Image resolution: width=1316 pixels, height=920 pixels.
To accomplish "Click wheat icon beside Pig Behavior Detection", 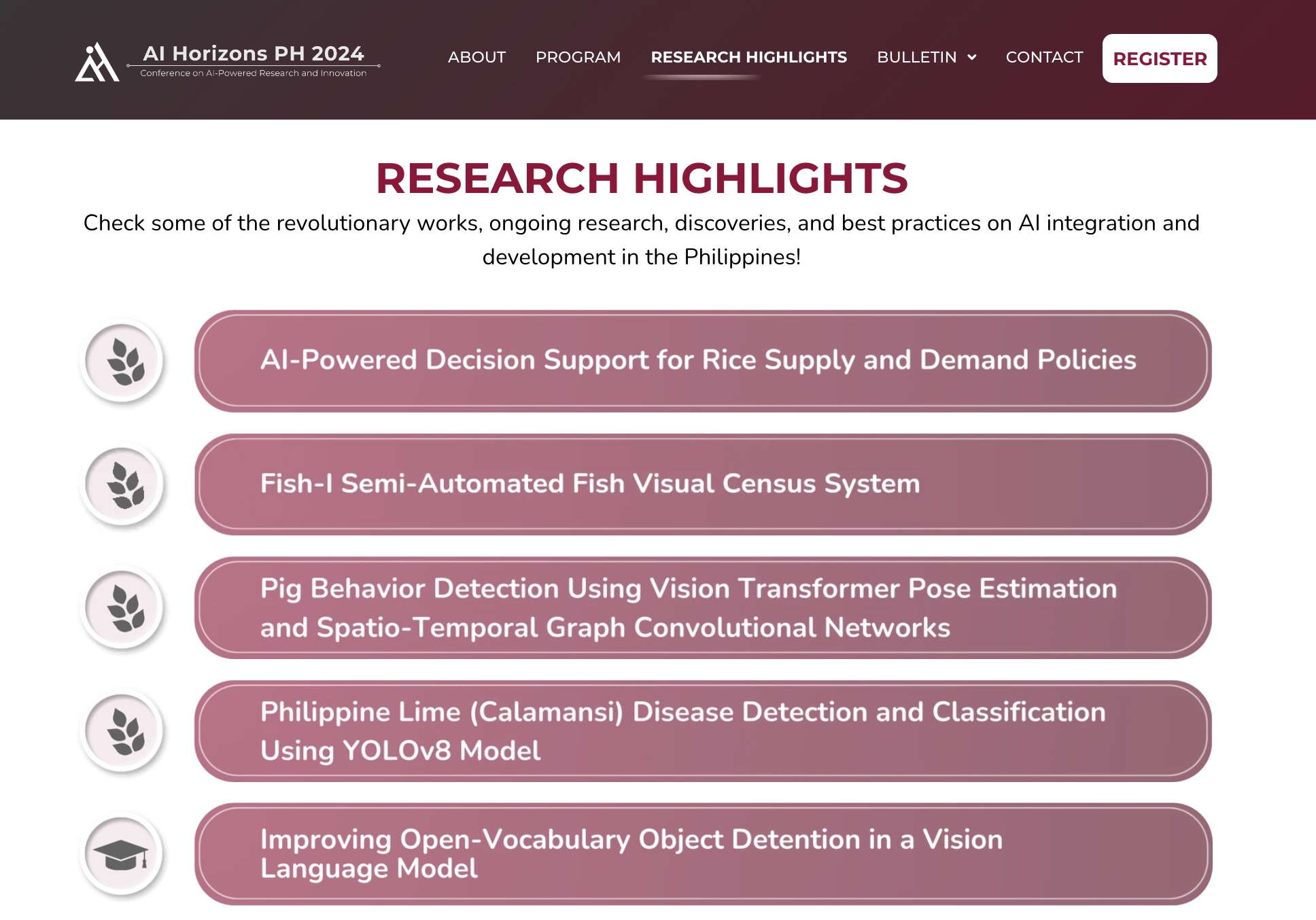I will click(123, 607).
